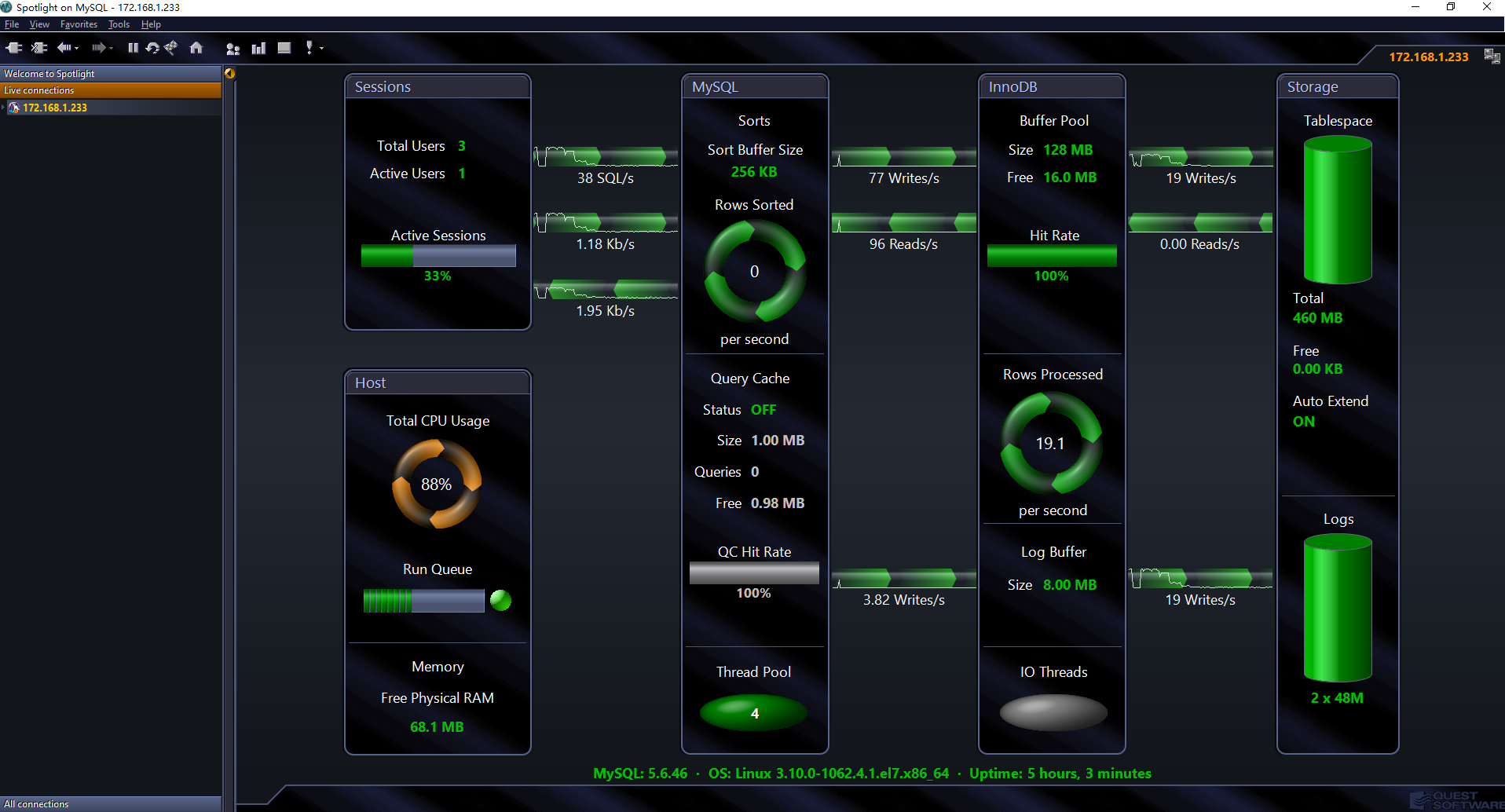Screen dimensions: 1505x812
Task: Click the Run Queue gauge bar
Action: point(424,601)
